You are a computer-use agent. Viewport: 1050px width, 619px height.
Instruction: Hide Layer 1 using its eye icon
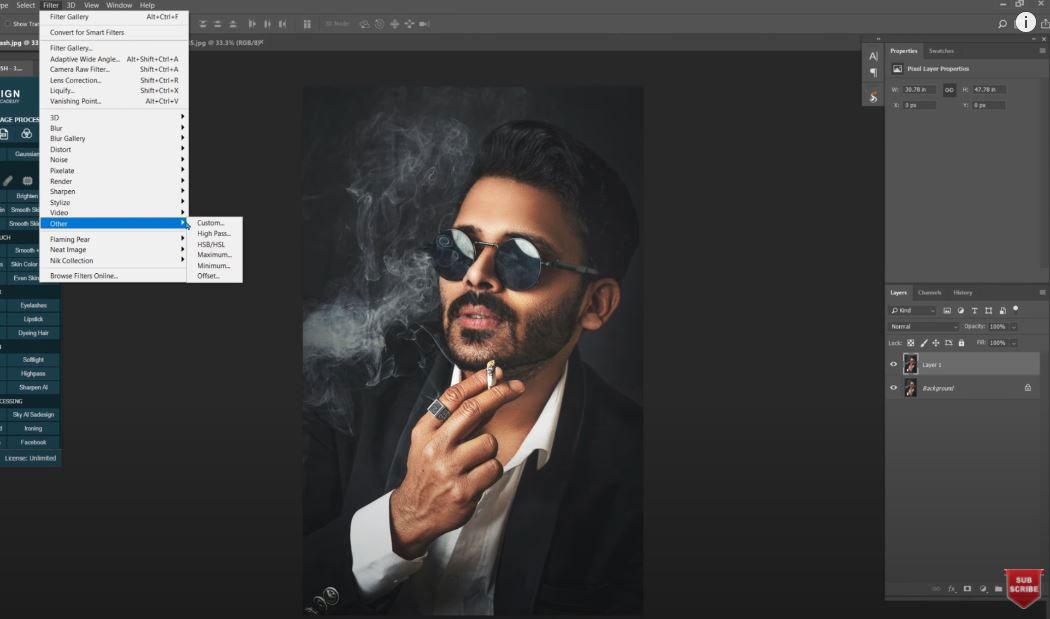pos(894,365)
